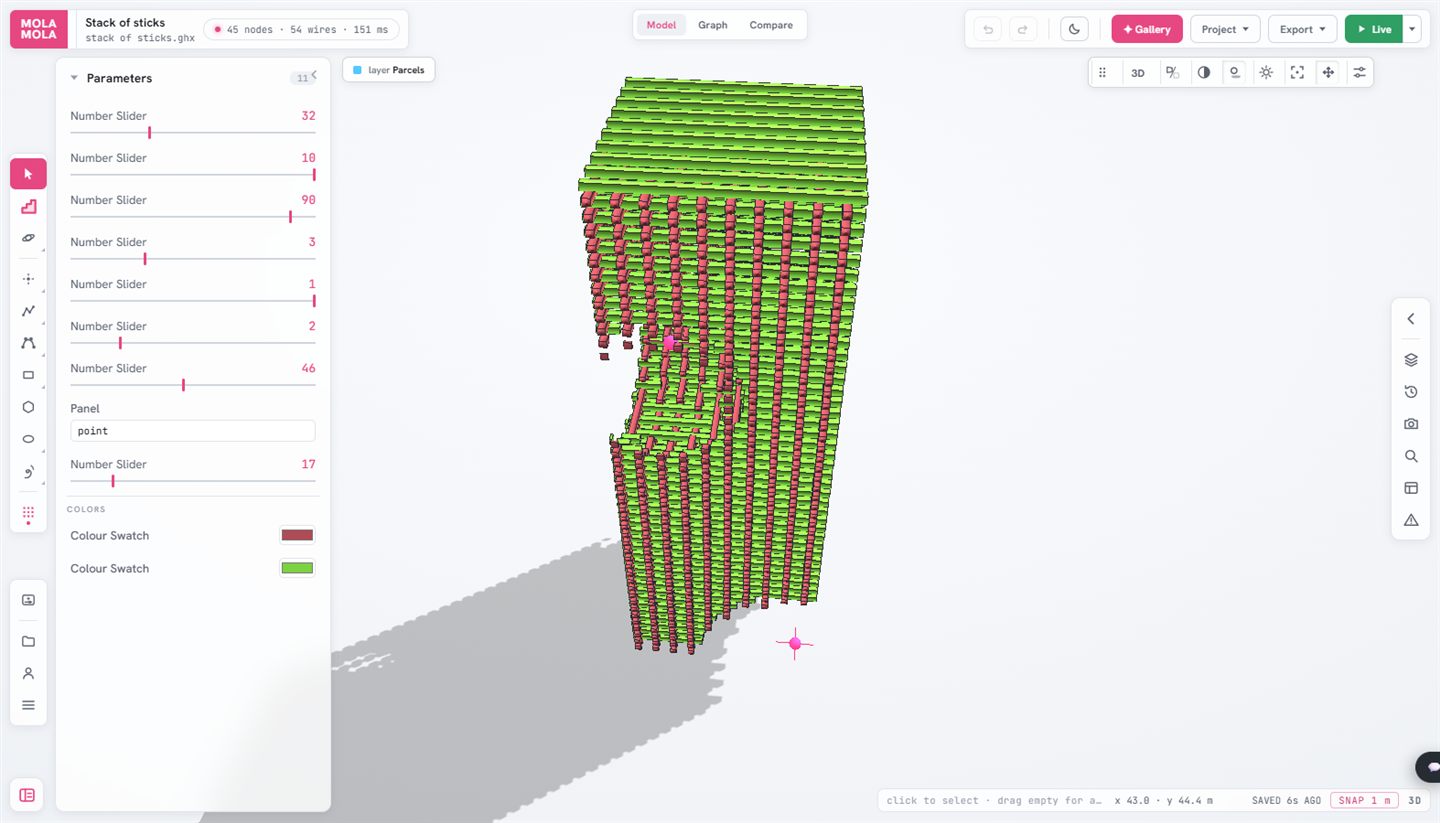Toggle the ground shadow button
The width and height of the screenshot is (1440, 823).
click(1235, 72)
